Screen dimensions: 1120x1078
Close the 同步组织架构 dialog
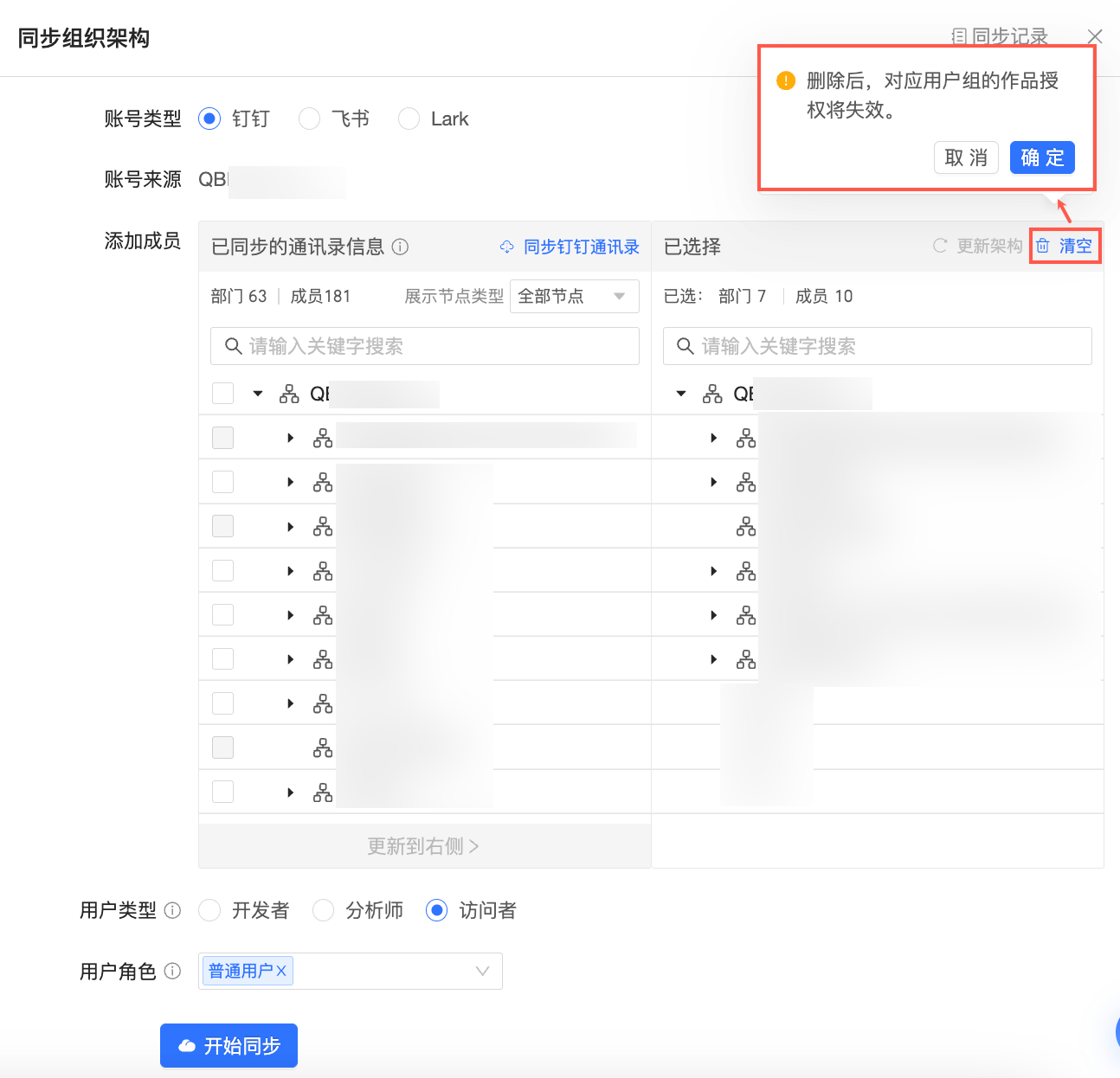1095,36
